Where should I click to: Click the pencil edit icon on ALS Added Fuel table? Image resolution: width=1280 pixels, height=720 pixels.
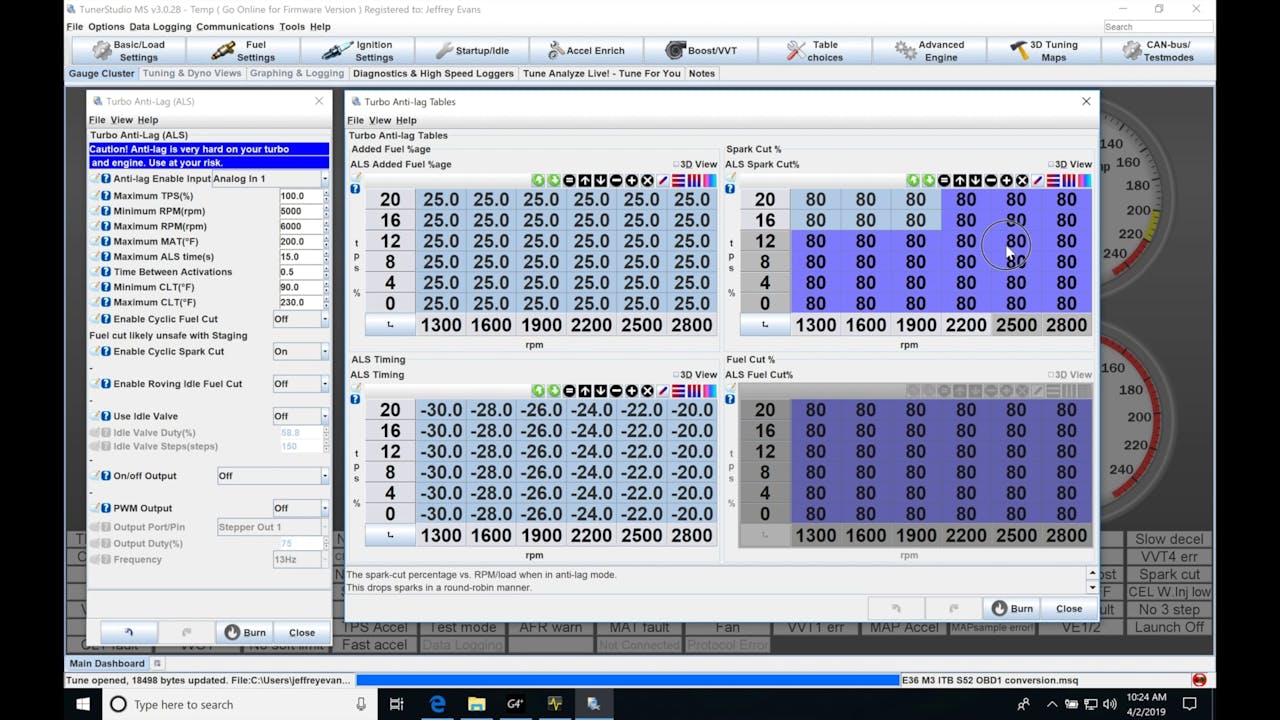pos(663,181)
